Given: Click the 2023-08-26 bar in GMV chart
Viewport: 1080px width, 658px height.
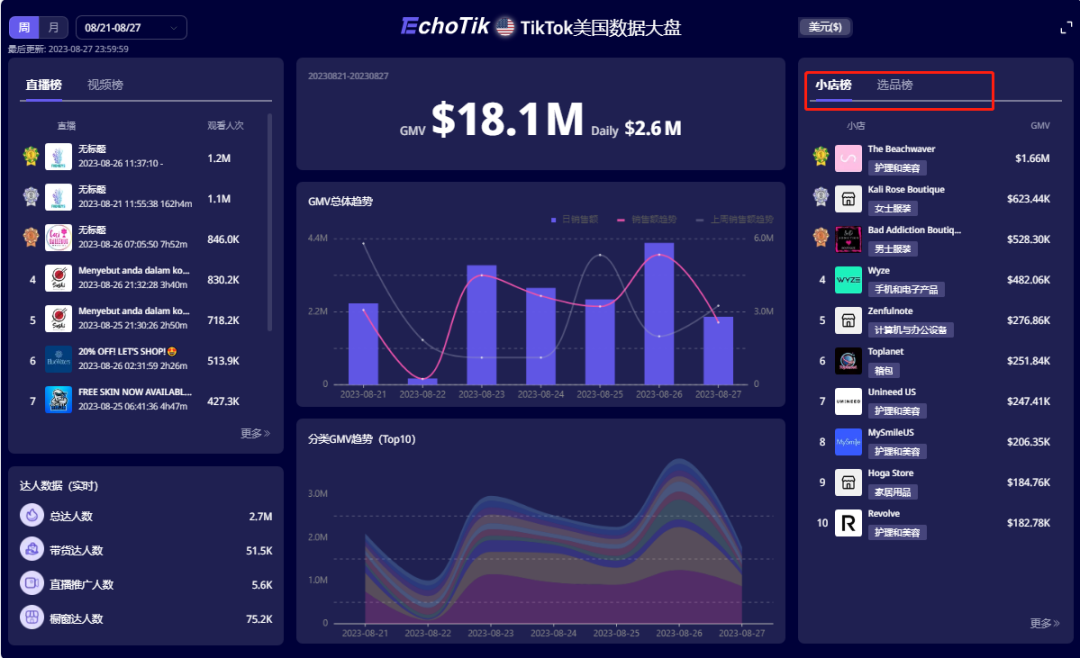Looking at the screenshot, I should (659, 313).
